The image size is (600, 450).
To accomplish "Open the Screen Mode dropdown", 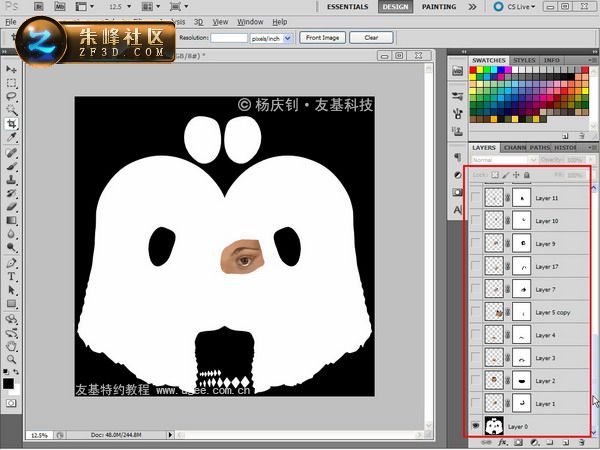I will 179,7.
